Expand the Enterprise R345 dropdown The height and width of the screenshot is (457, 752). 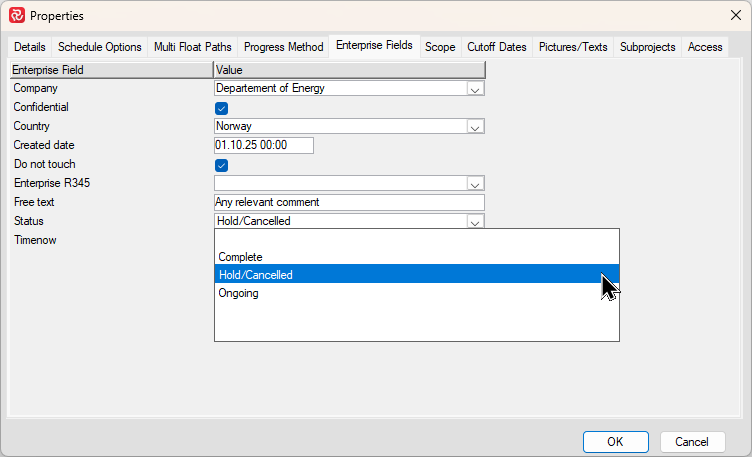(x=476, y=184)
